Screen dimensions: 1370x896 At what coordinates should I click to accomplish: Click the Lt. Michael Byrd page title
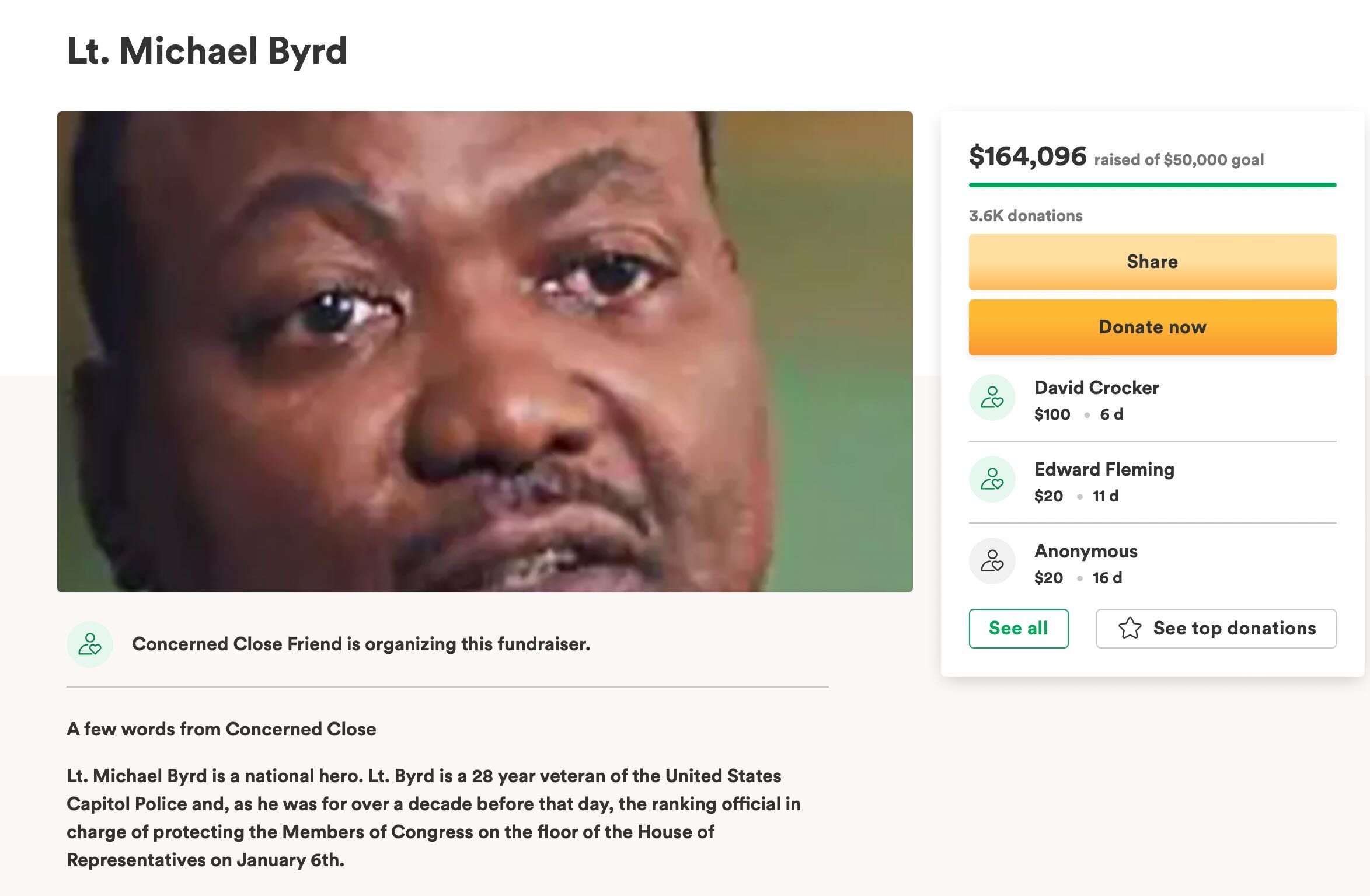pyautogui.click(x=207, y=51)
